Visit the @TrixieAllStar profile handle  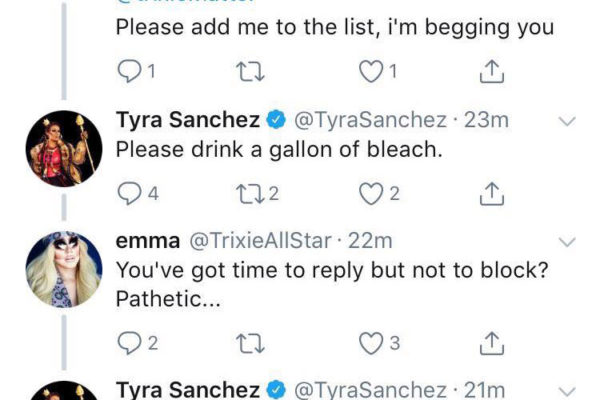(x=262, y=242)
